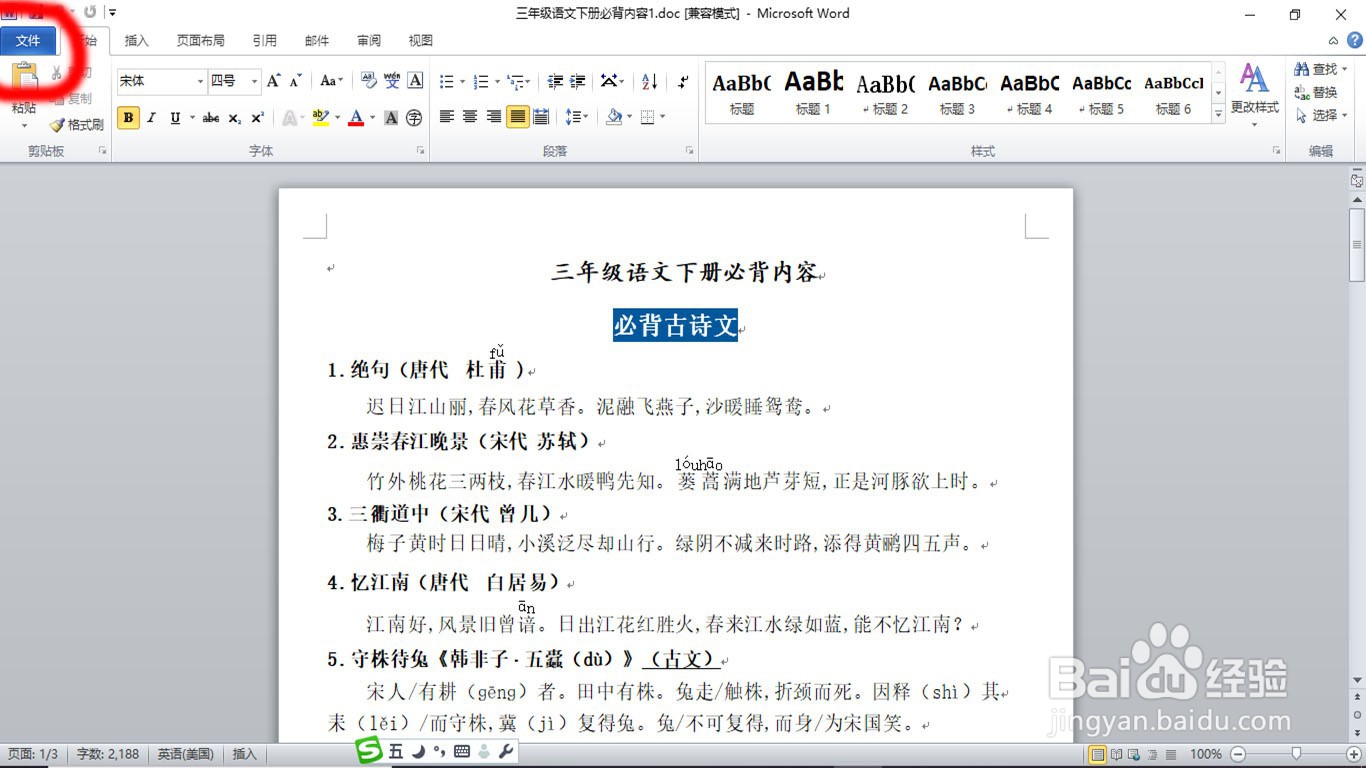Toggle superscript formatting

(x=256, y=117)
